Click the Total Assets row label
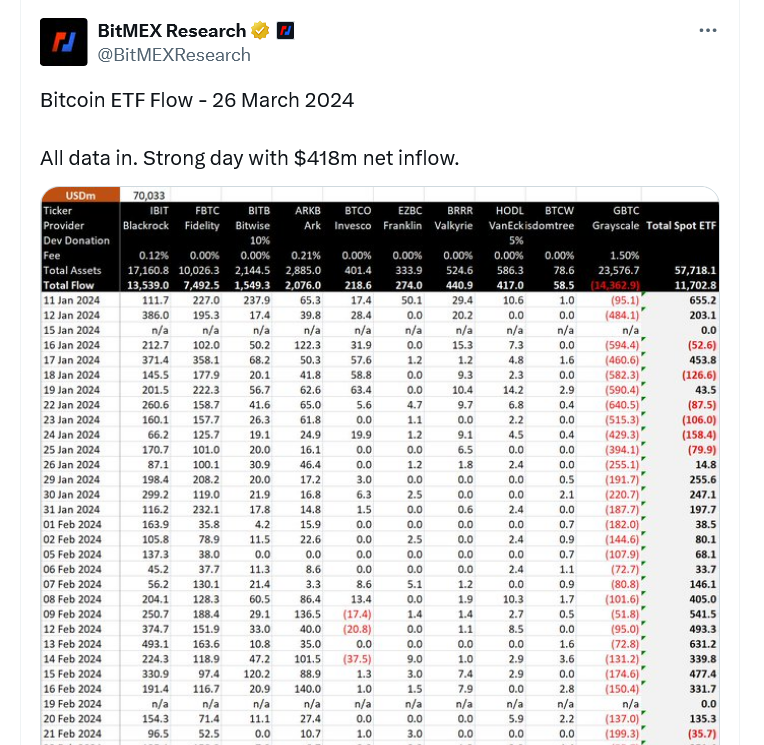 click(72, 270)
